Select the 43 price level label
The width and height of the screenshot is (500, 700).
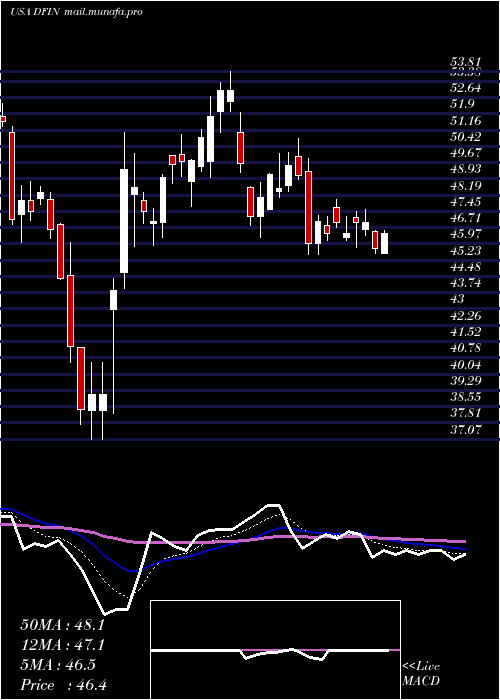(x=458, y=300)
